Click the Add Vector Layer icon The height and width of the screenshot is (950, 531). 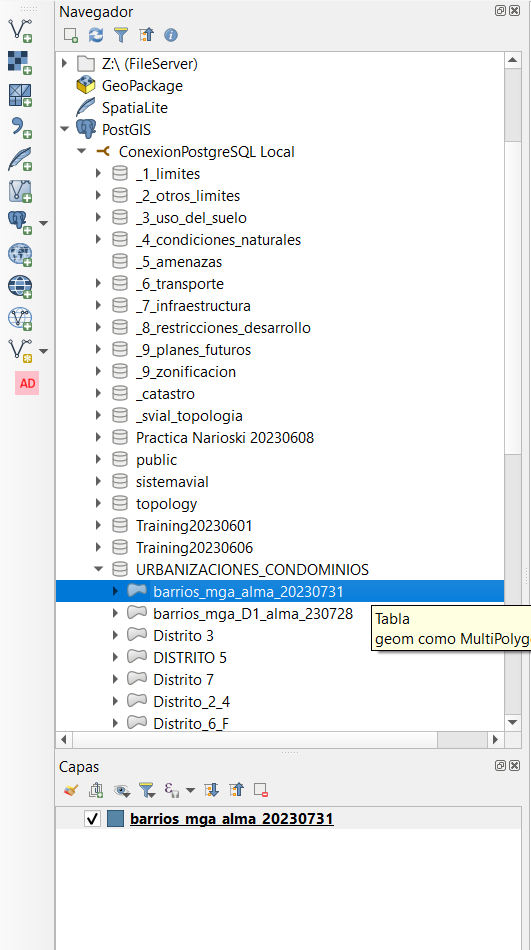(20, 30)
